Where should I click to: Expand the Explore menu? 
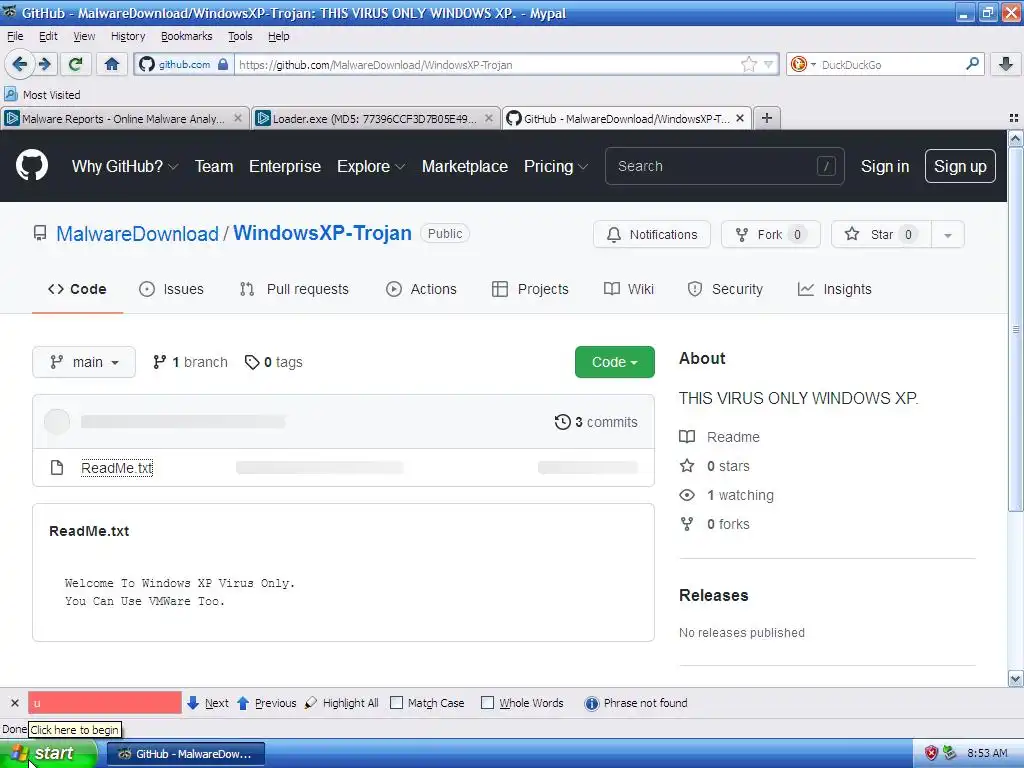371,167
